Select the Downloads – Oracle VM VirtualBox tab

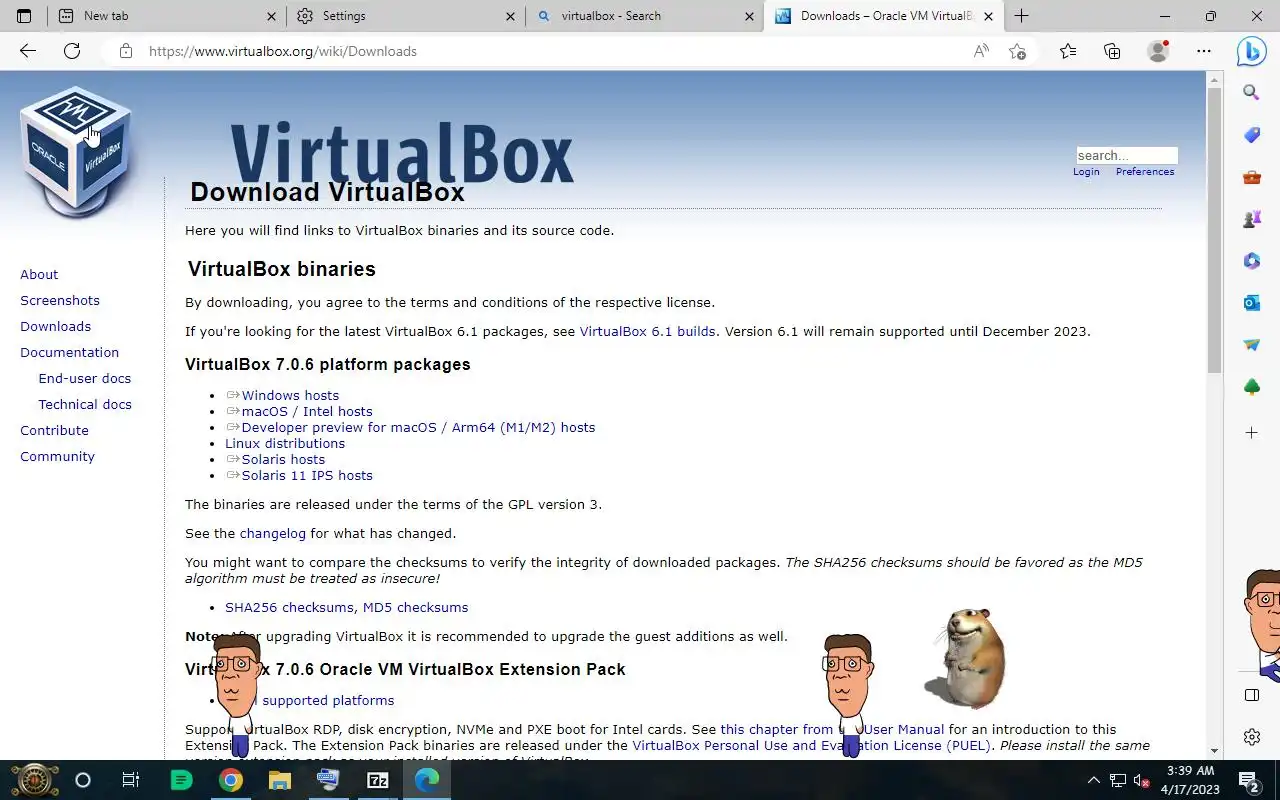885,16
